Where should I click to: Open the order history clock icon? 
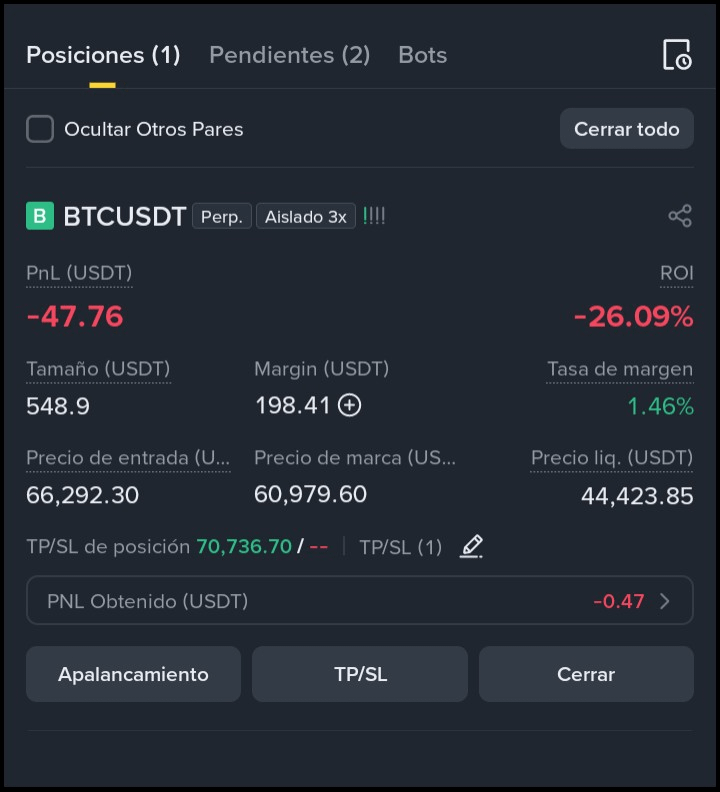click(677, 55)
